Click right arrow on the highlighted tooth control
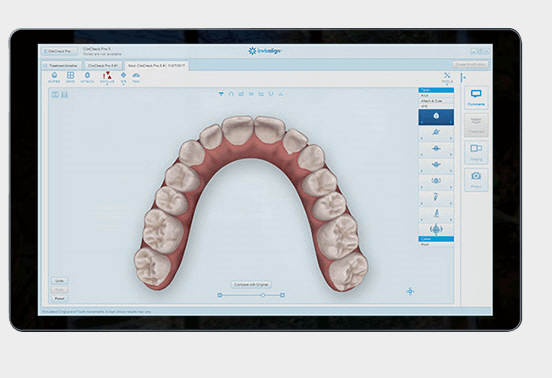552x378 pixels. pos(451,122)
